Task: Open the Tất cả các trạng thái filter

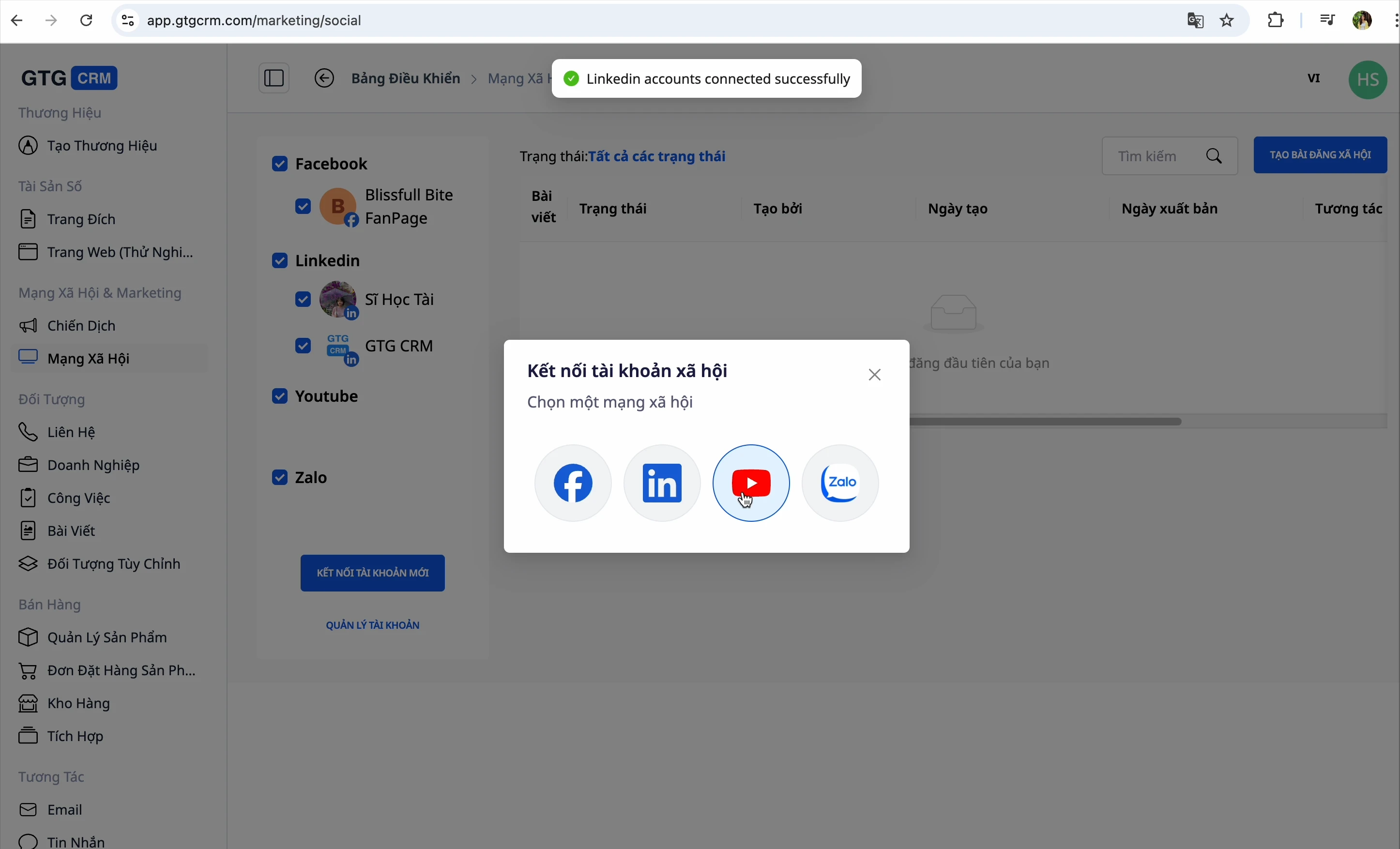Action: 657,156
